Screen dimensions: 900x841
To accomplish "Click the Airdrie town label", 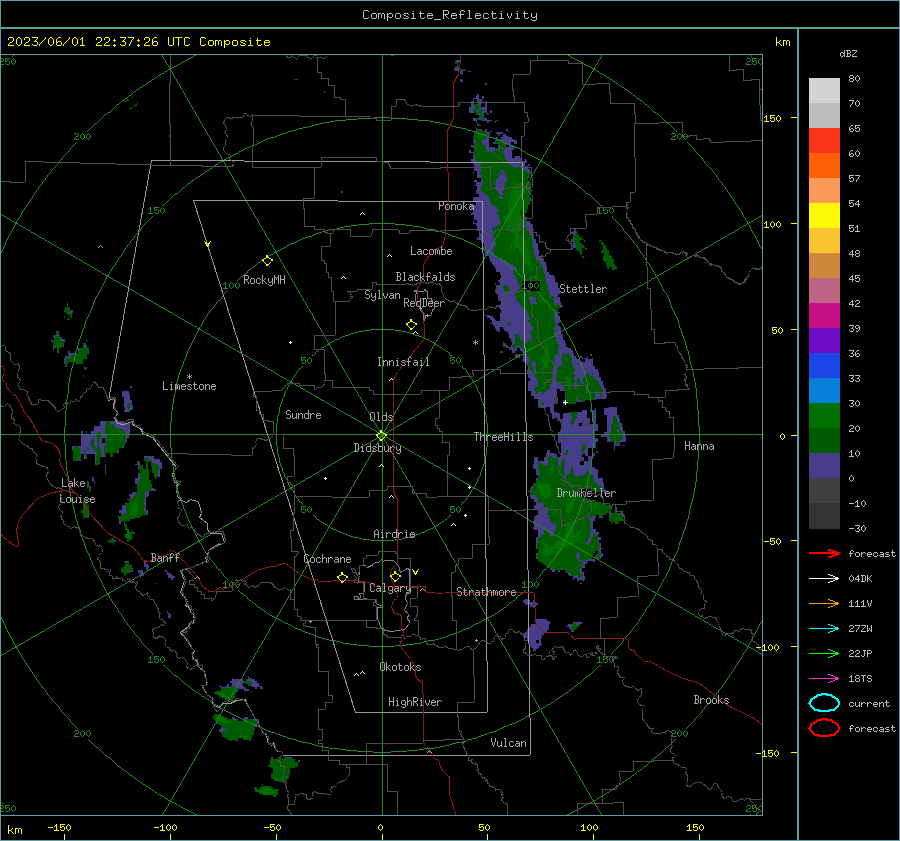I will tap(394, 534).
